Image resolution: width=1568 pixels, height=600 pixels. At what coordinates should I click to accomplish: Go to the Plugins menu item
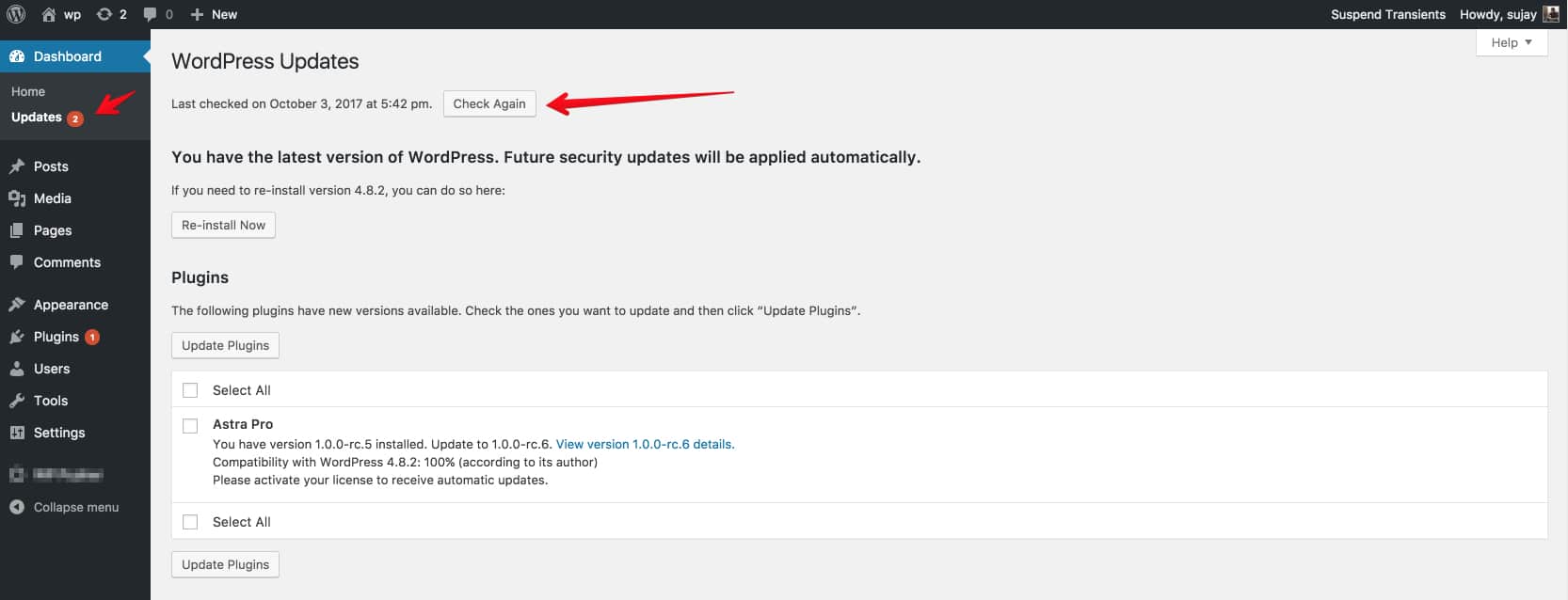pos(56,337)
